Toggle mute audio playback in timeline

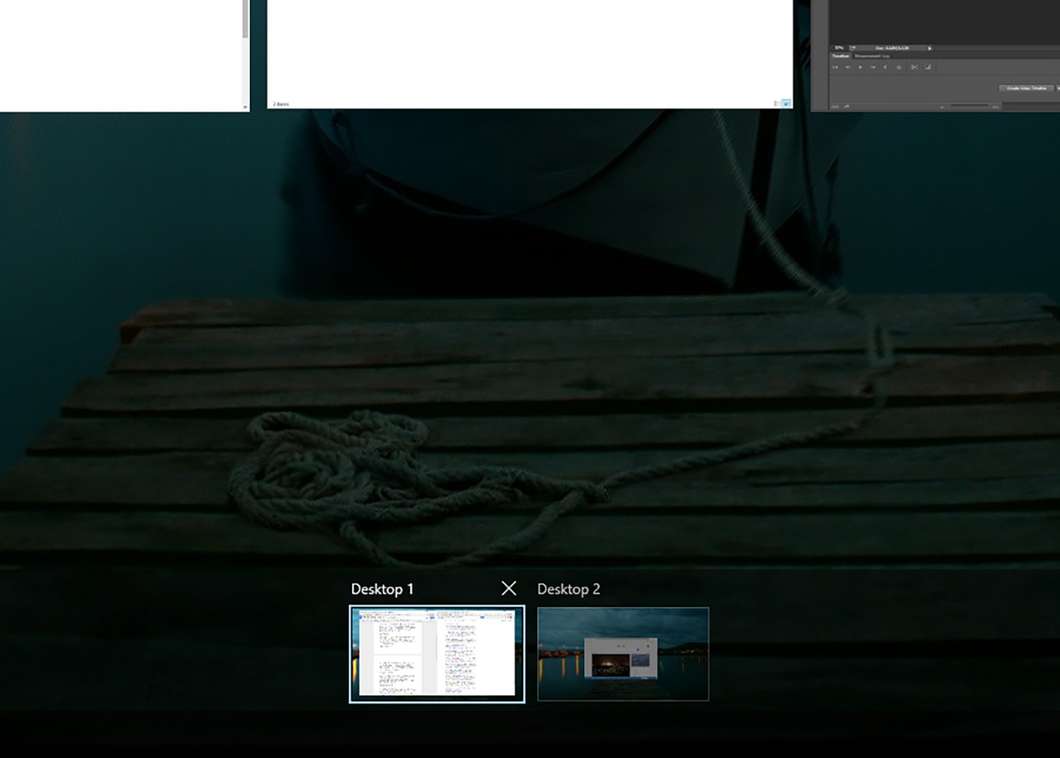click(885, 67)
